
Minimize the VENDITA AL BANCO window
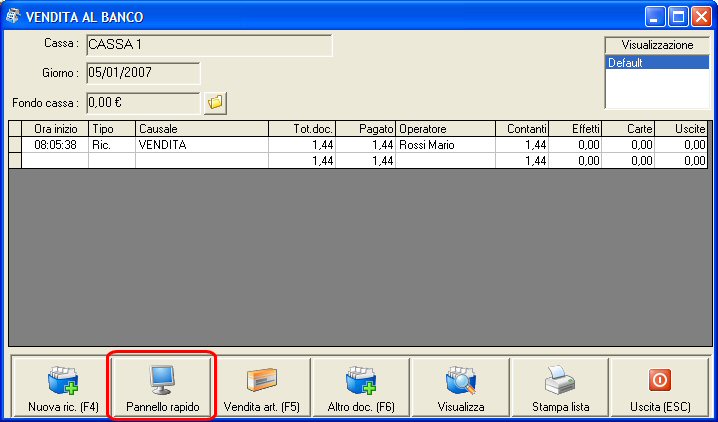[655, 17]
